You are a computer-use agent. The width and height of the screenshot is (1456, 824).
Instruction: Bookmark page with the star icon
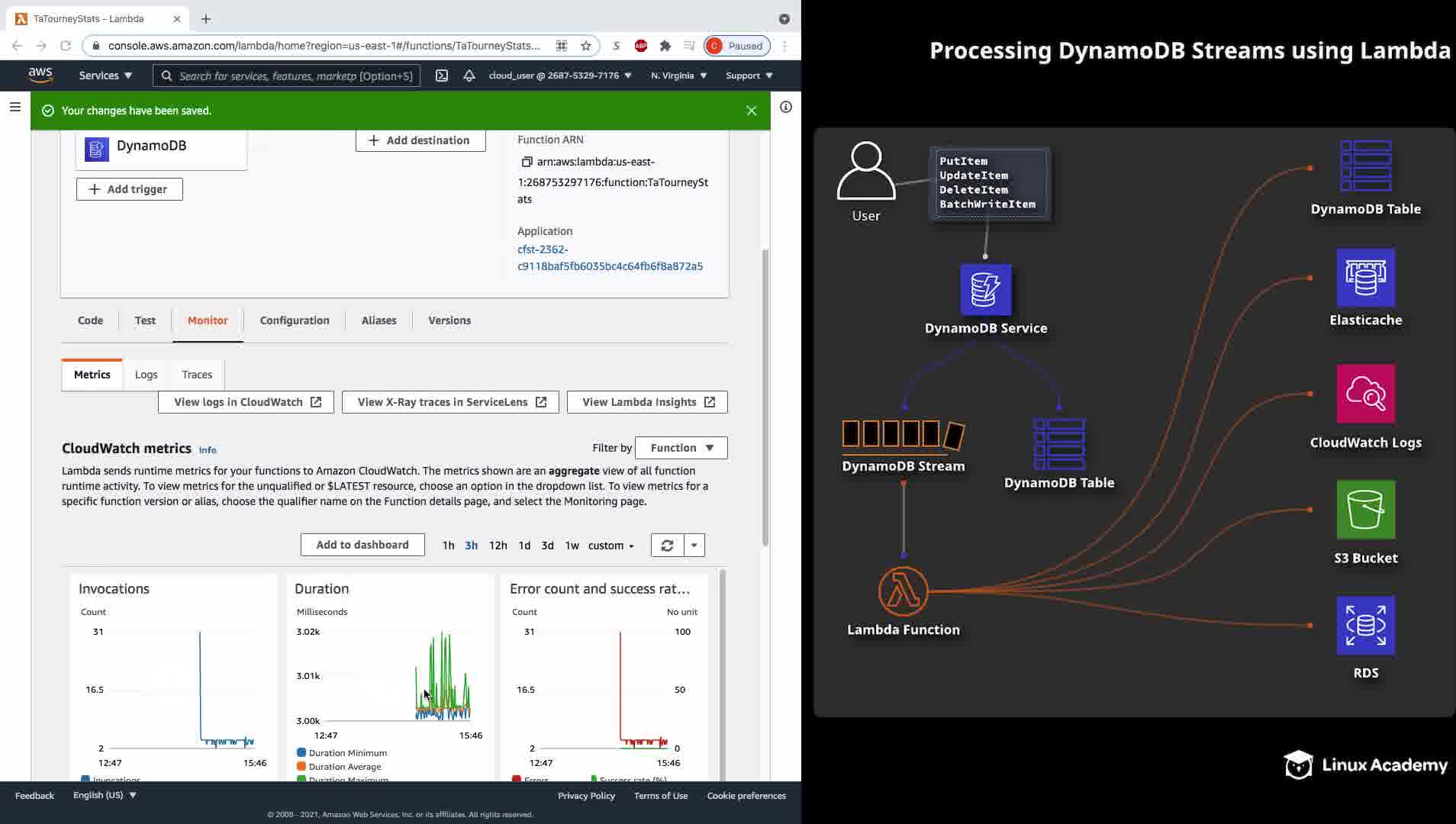[586, 46]
